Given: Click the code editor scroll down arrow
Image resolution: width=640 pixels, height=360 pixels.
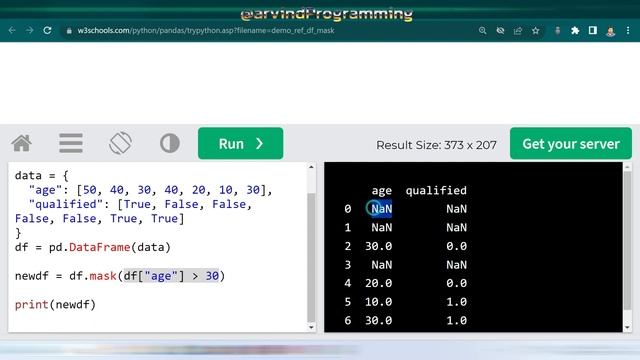Looking at the screenshot, I should coord(311,327).
